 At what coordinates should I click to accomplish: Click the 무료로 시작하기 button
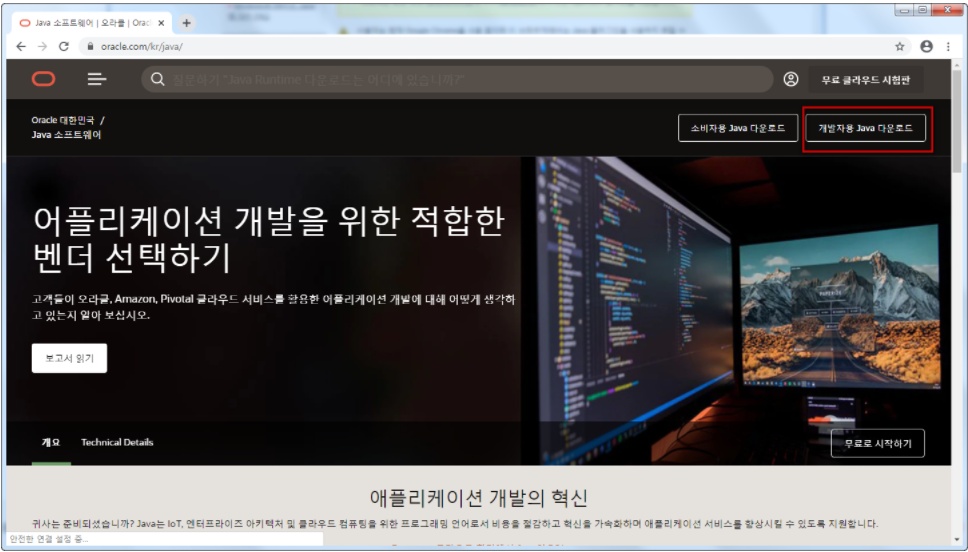tap(877, 443)
